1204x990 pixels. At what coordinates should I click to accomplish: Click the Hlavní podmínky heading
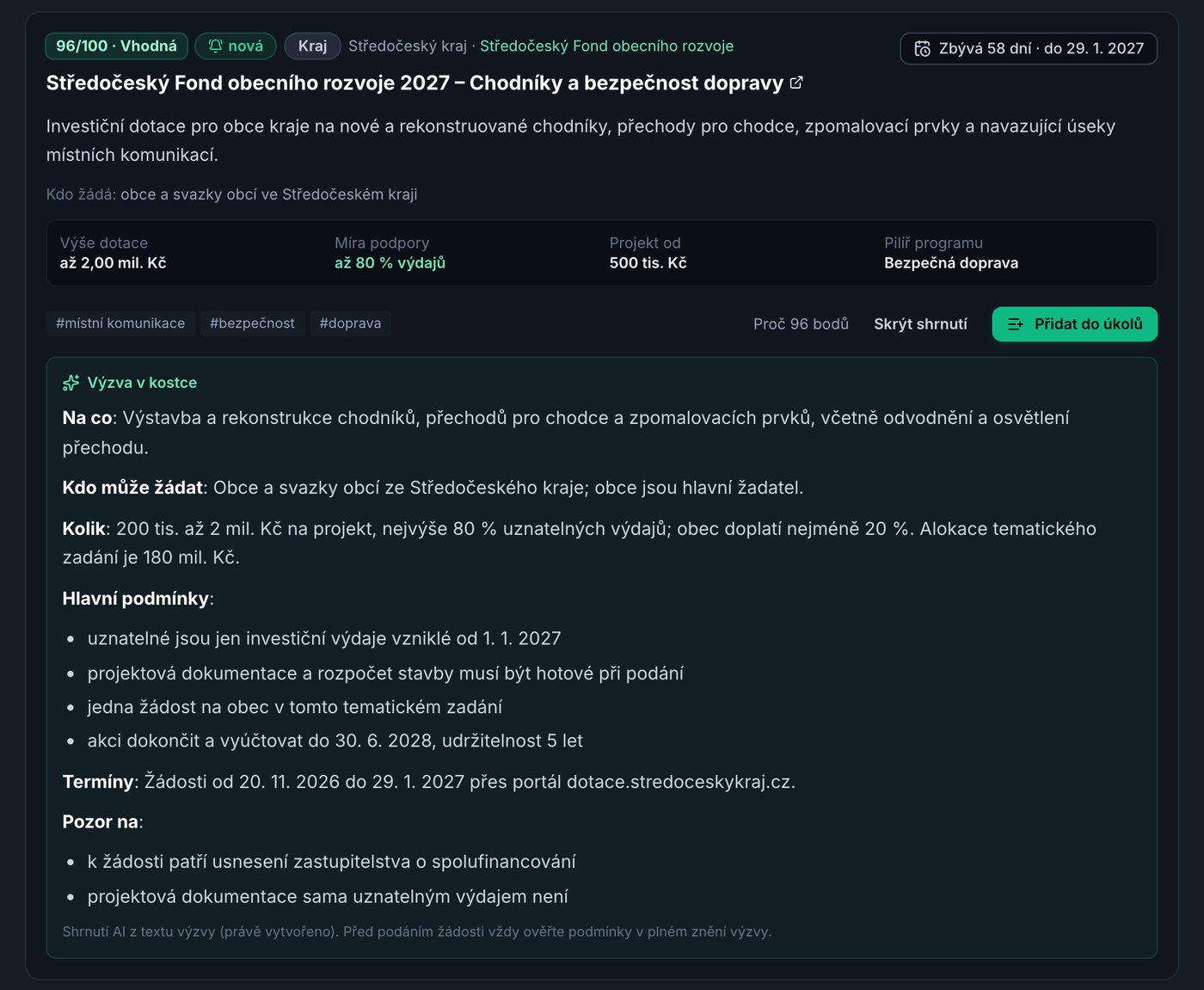pyautogui.click(x=138, y=599)
